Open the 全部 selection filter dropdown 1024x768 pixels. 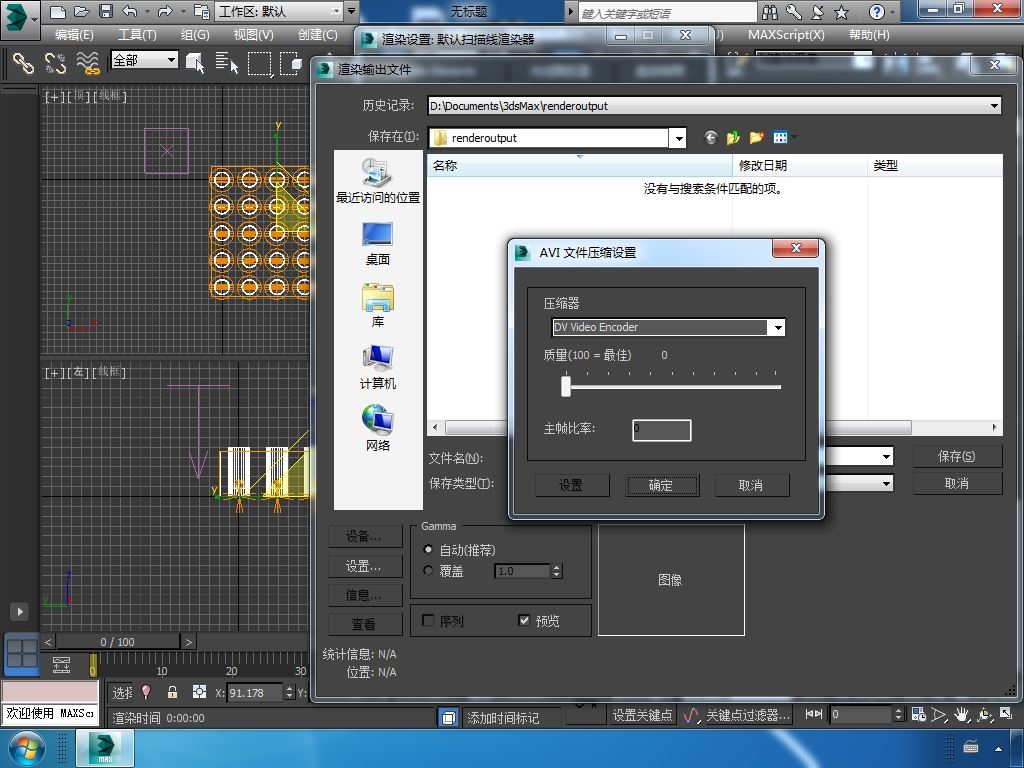[x=171, y=60]
